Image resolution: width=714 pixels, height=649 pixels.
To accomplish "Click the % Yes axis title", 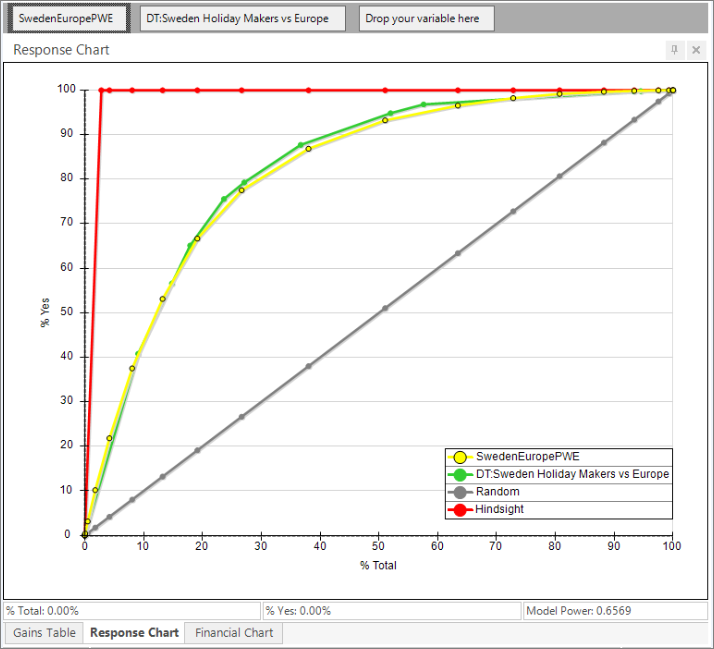I will point(45,312).
